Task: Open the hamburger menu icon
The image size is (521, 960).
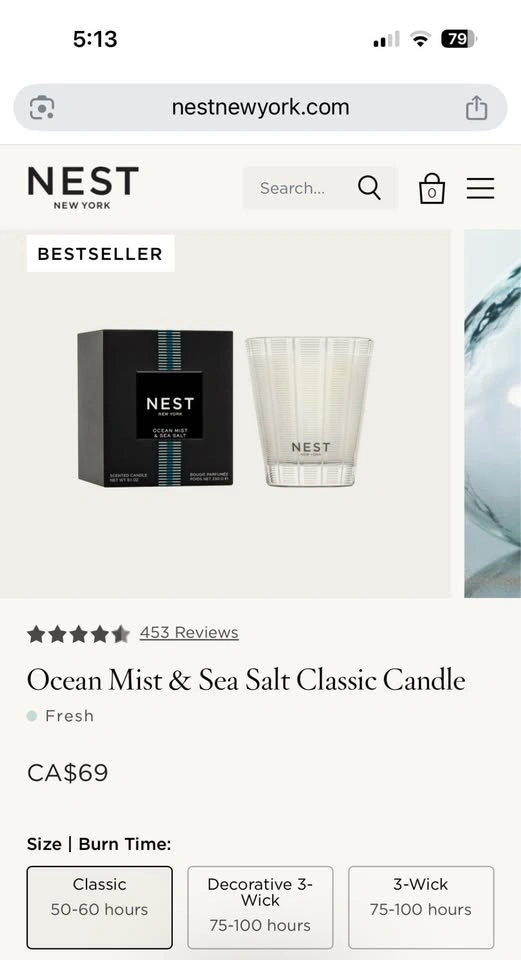Action: click(480, 188)
